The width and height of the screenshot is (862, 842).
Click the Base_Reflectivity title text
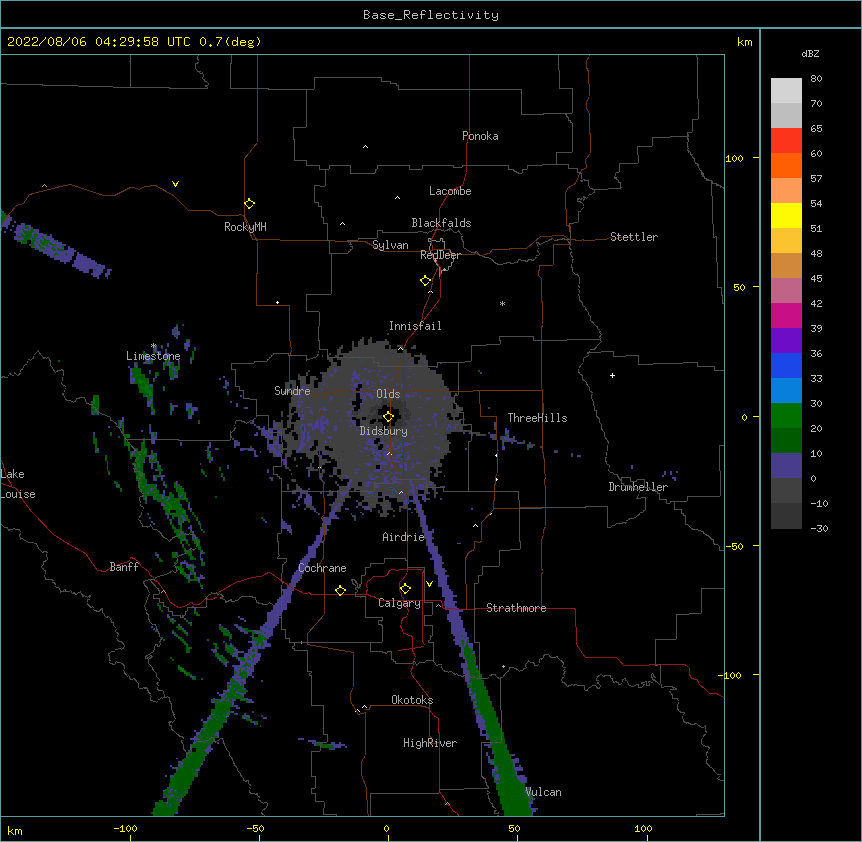(431, 15)
